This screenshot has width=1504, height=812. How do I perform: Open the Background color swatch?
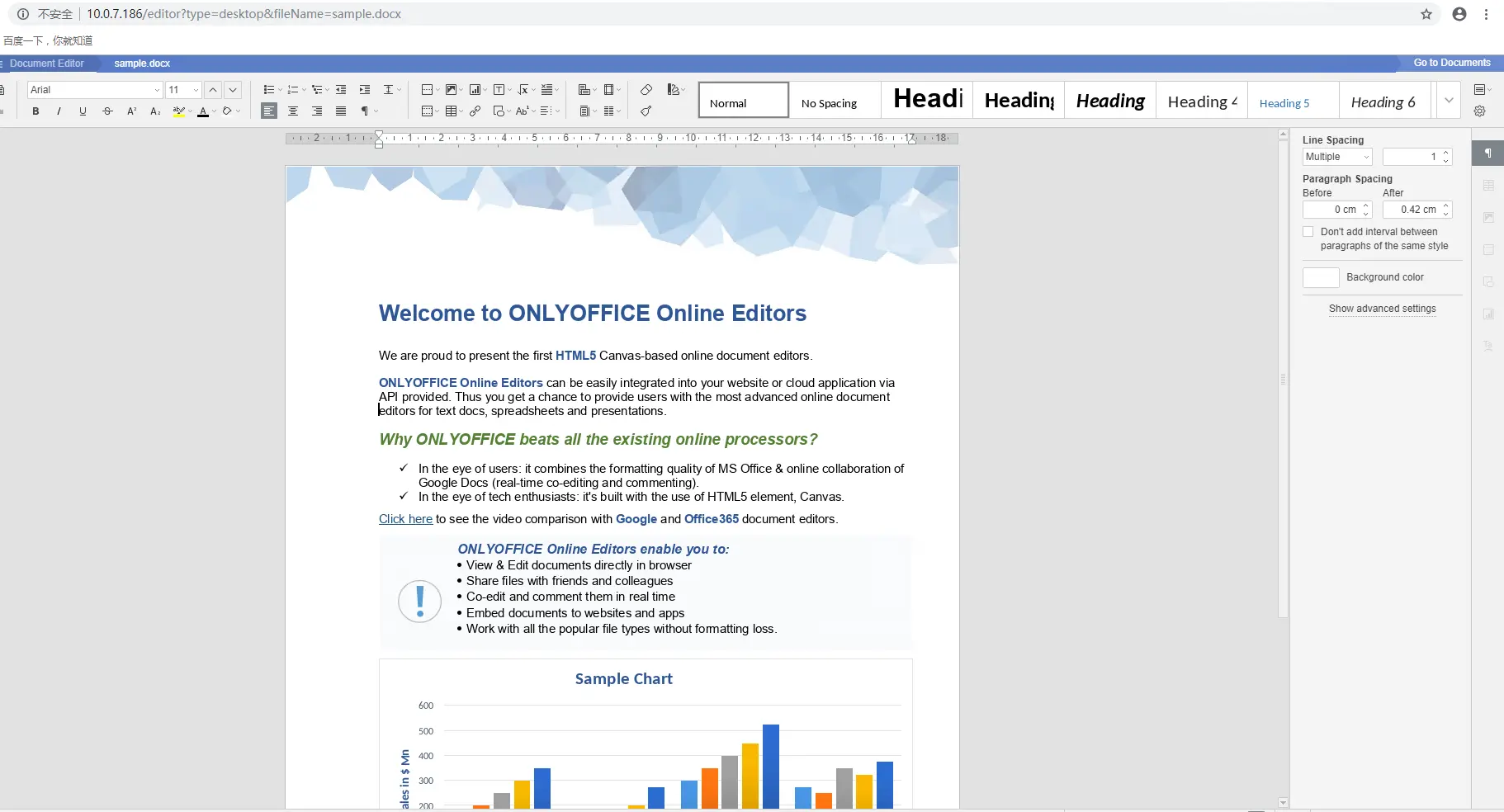click(x=1321, y=277)
